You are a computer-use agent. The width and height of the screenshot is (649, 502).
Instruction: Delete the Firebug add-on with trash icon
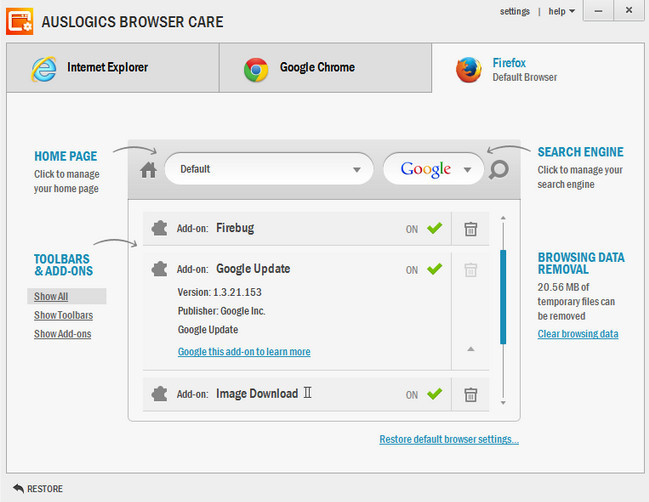pyautogui.click(x=470, y=229)
